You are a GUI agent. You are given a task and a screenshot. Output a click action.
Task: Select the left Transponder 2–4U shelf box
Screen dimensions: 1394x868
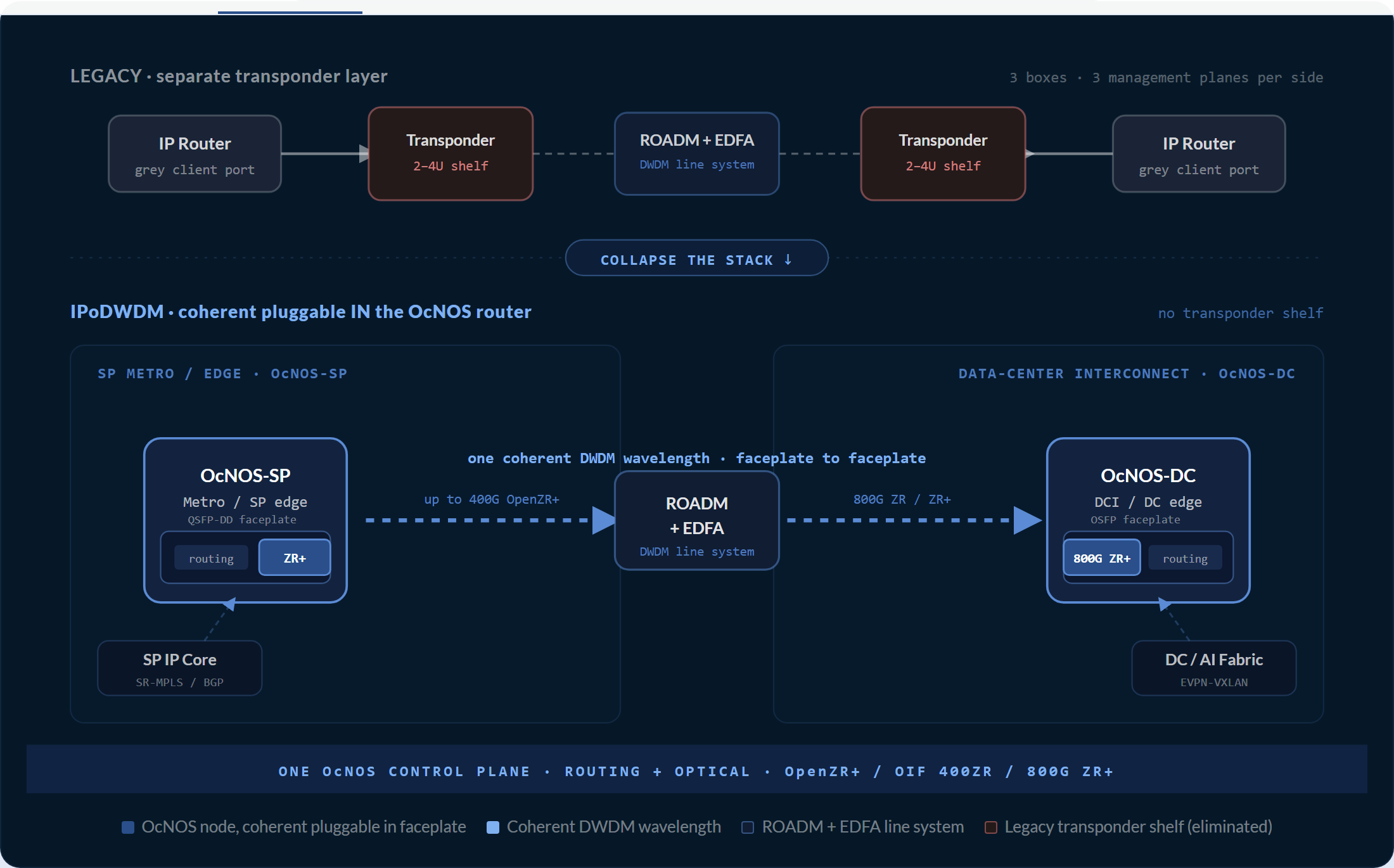[451, 153]
